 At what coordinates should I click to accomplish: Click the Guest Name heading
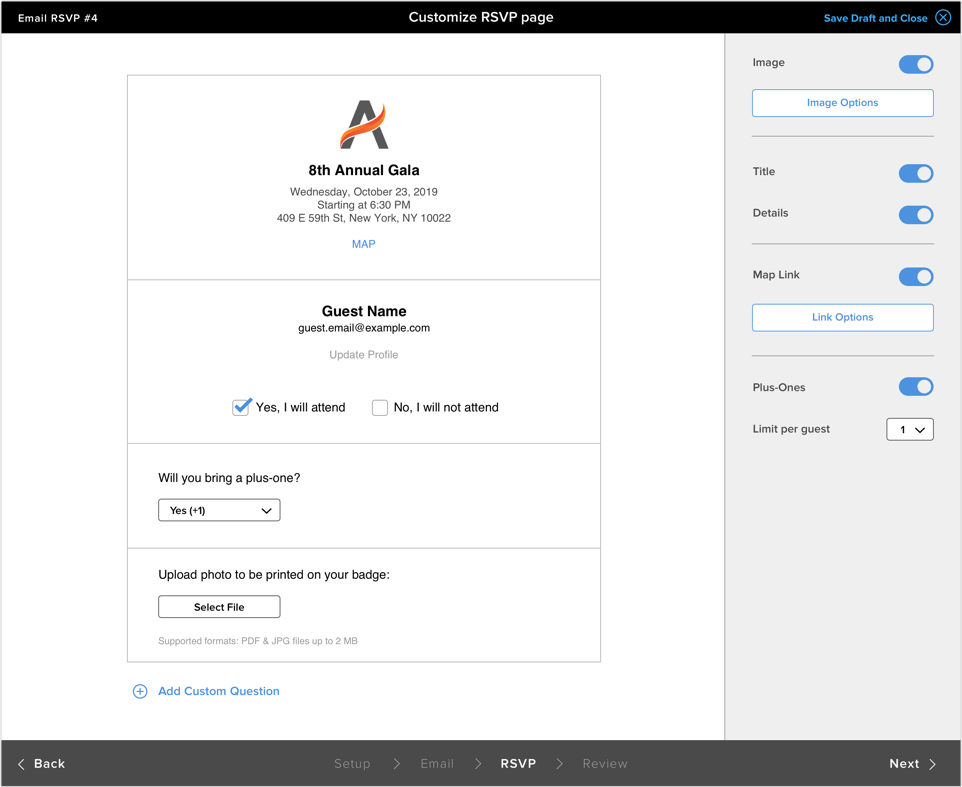pos(364,311)
